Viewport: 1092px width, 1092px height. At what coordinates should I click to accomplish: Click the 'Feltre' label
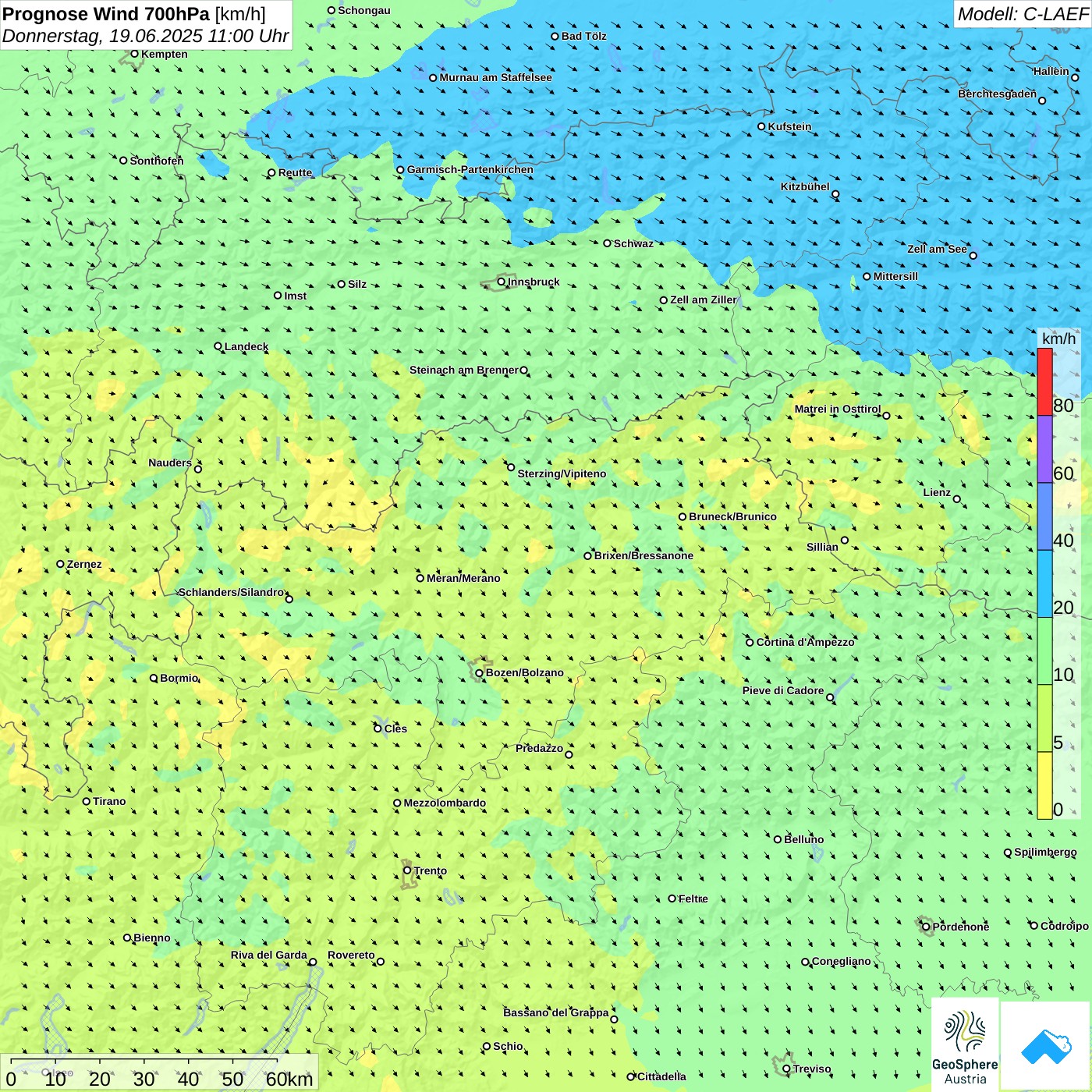pyautogui.click(x=693, y=899)
